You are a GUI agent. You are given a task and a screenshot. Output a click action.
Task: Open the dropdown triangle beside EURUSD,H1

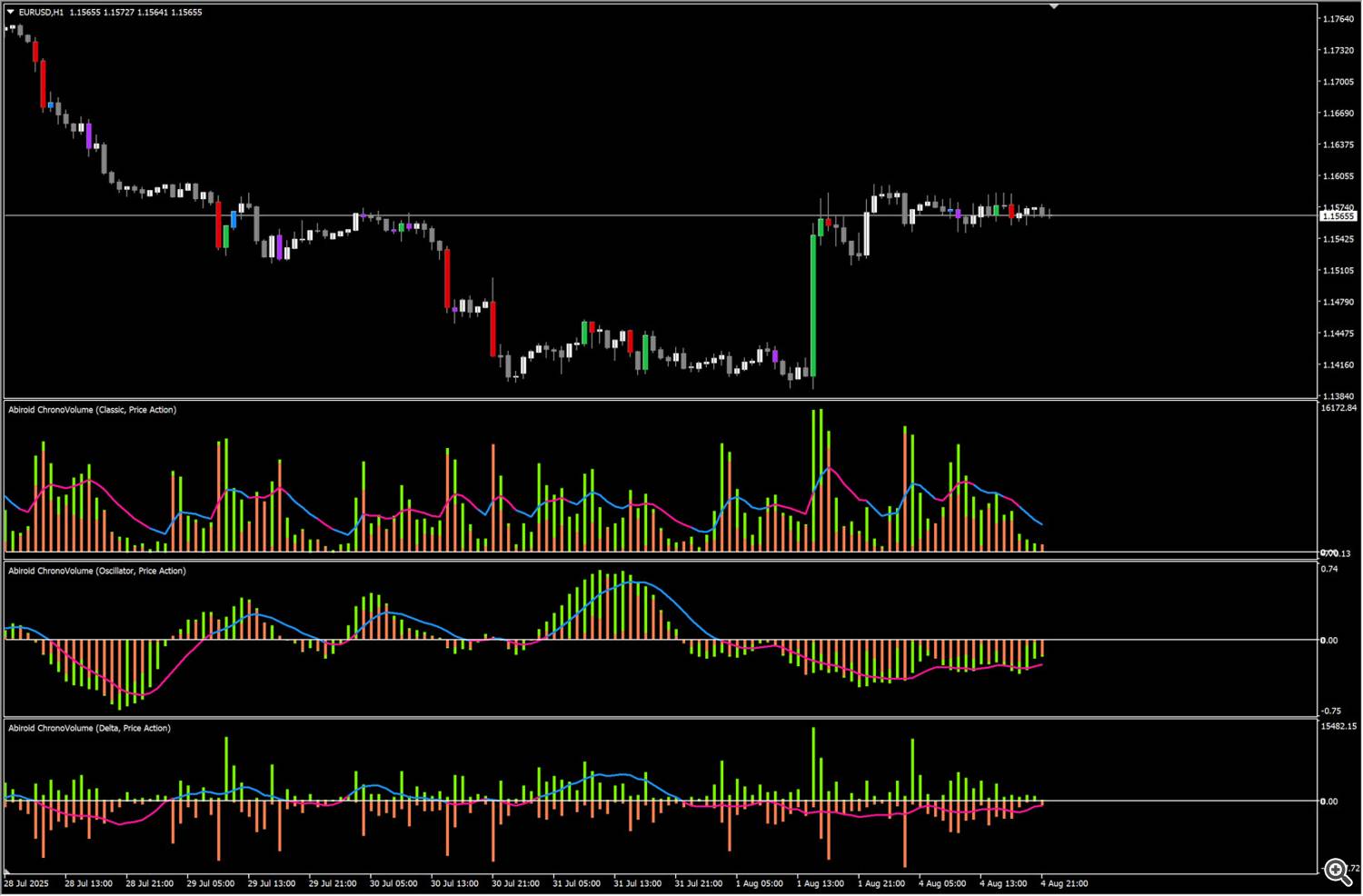tap(11, 12)
